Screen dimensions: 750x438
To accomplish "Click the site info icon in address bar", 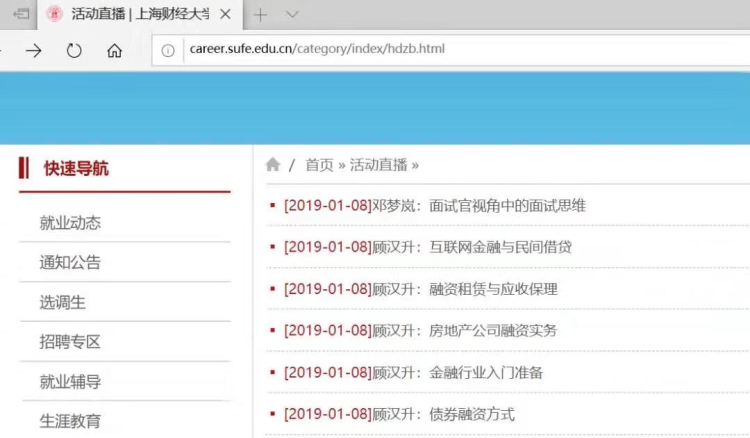I will (168, 50).
